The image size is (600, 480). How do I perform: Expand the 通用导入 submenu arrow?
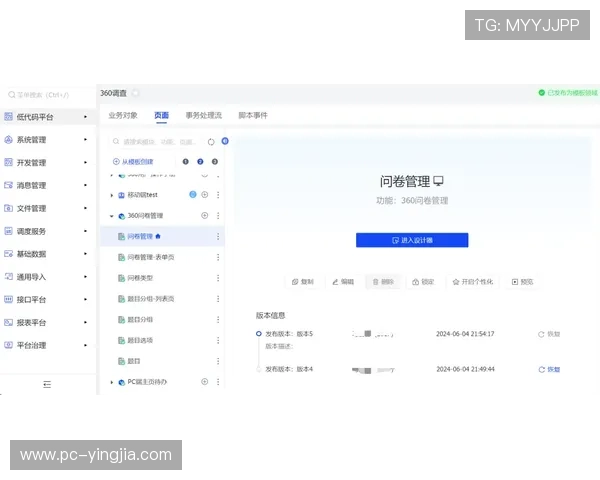click(85, 276)
